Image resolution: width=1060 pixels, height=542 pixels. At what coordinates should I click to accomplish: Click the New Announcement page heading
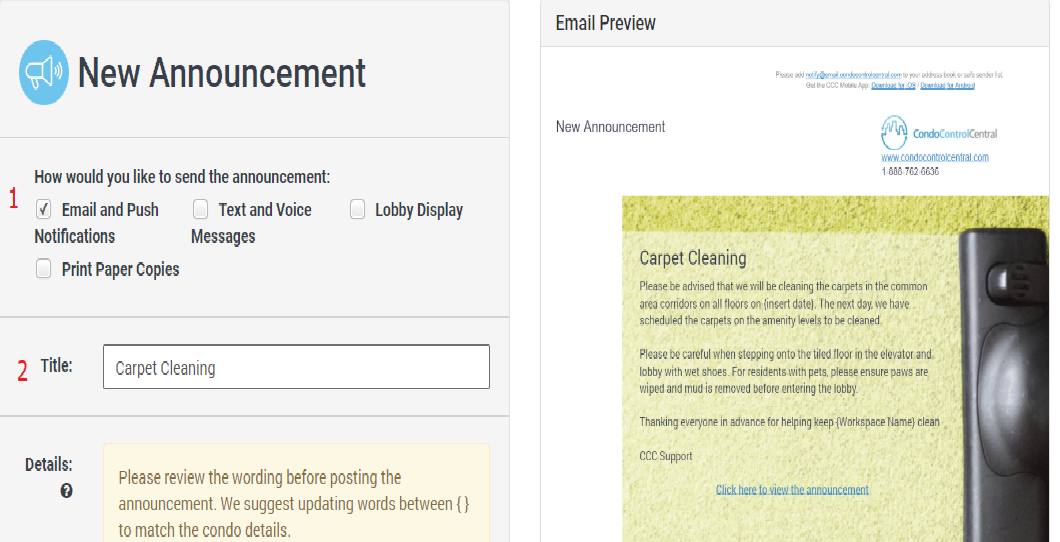pos(222,73)
